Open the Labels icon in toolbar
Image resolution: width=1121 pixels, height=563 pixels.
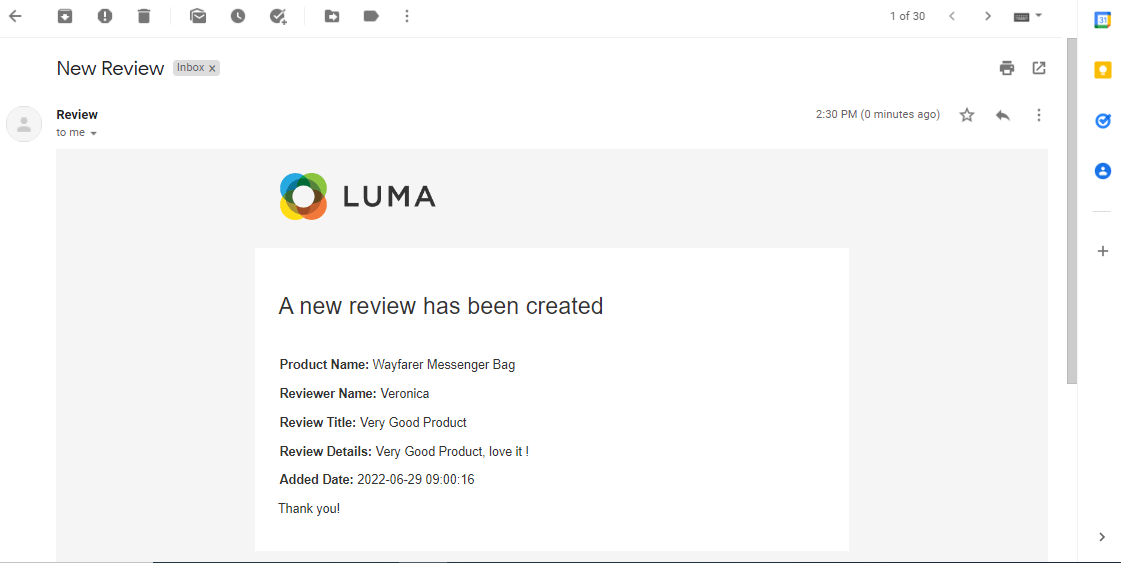pyautogui.click(x=371, y=16)
